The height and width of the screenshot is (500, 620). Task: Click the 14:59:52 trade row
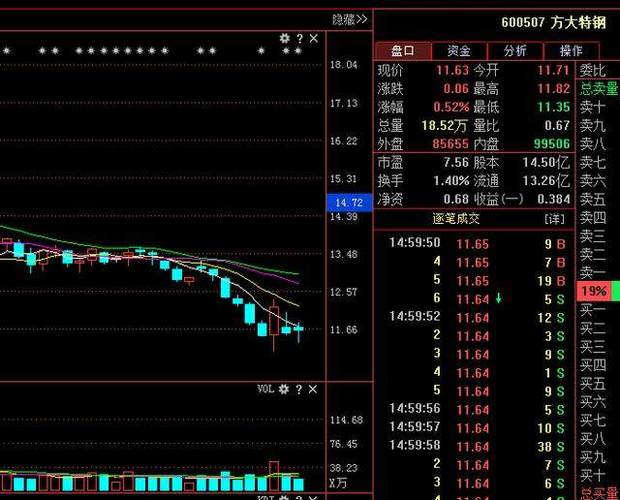click(x=476, y=317)
